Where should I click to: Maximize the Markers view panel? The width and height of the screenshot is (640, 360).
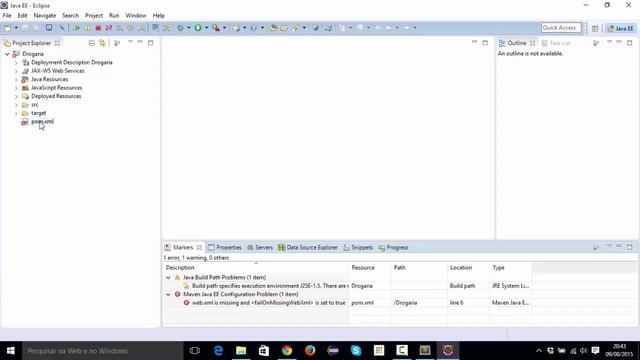[x=629, y=247]
